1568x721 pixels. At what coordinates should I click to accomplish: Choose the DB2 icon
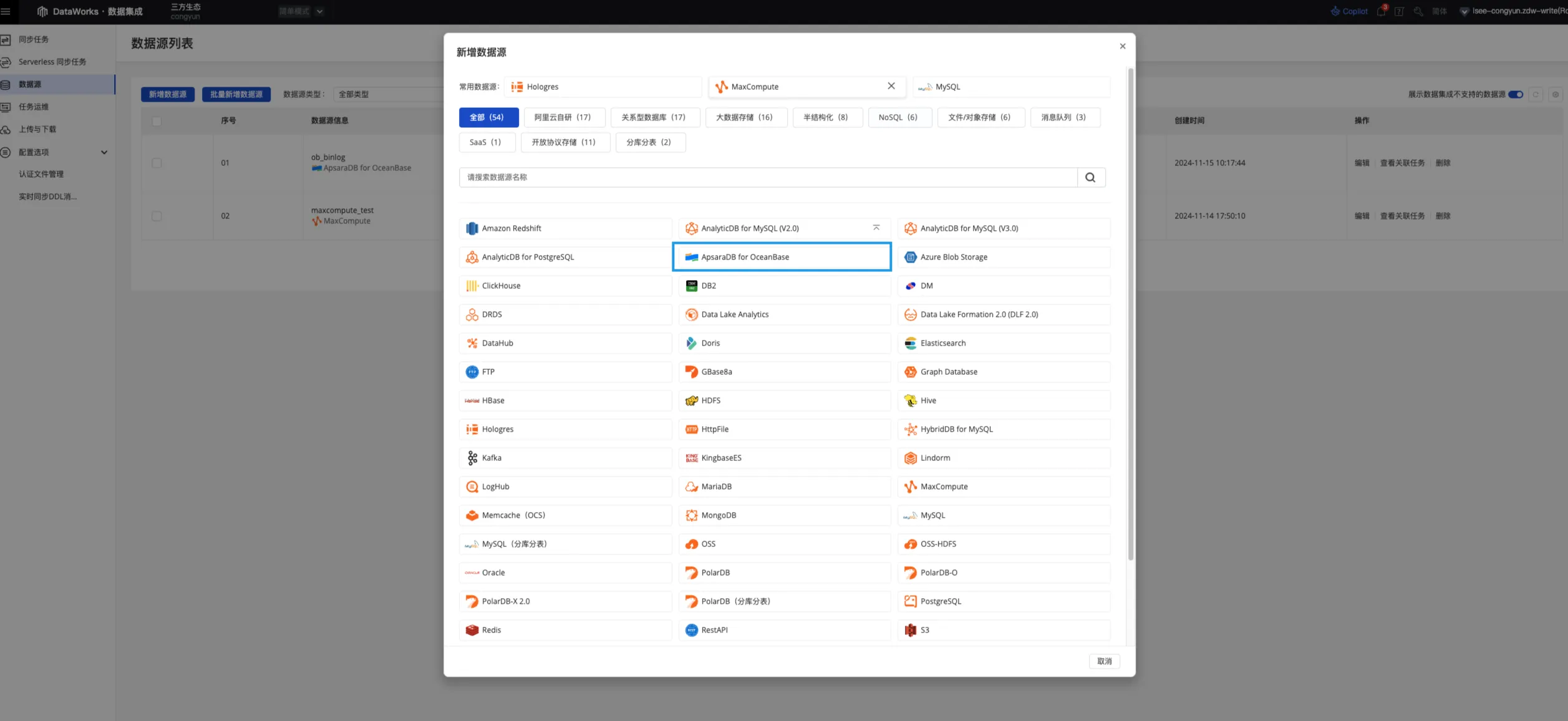pyautogui.click(x=691, y=286)
